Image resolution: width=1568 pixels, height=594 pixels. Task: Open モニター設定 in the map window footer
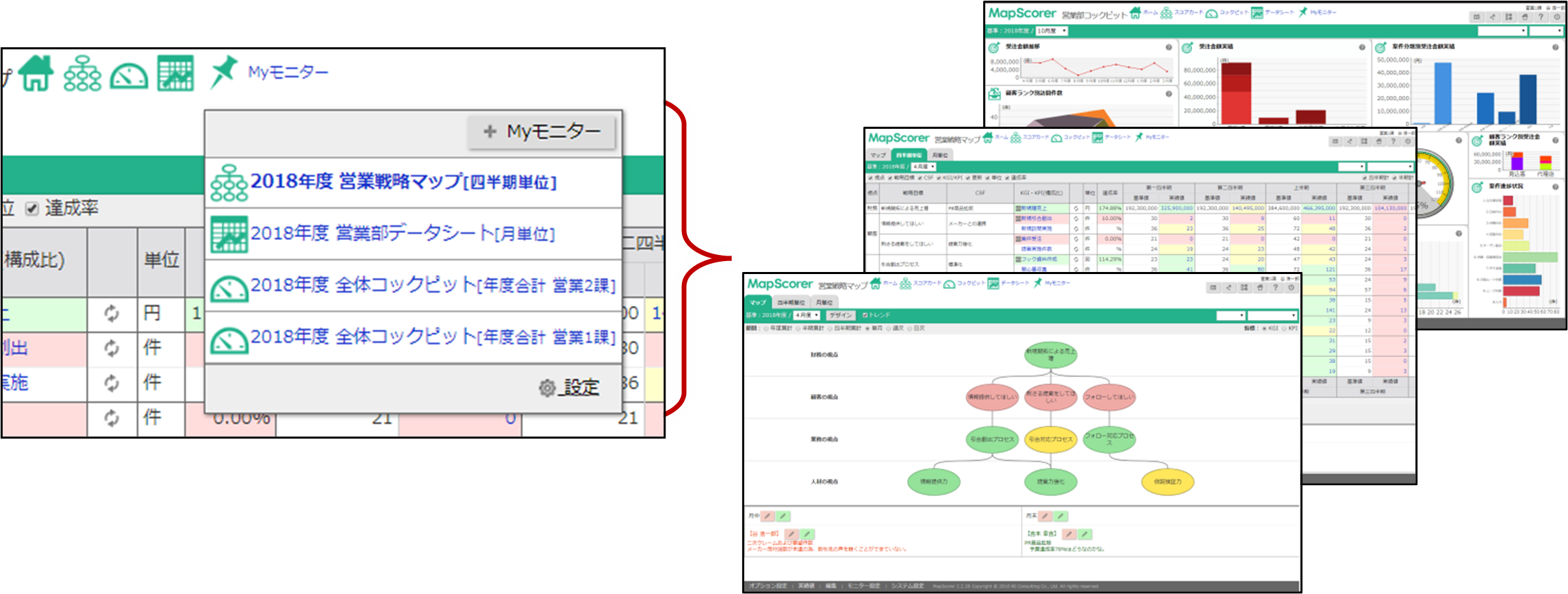(864, 586)
